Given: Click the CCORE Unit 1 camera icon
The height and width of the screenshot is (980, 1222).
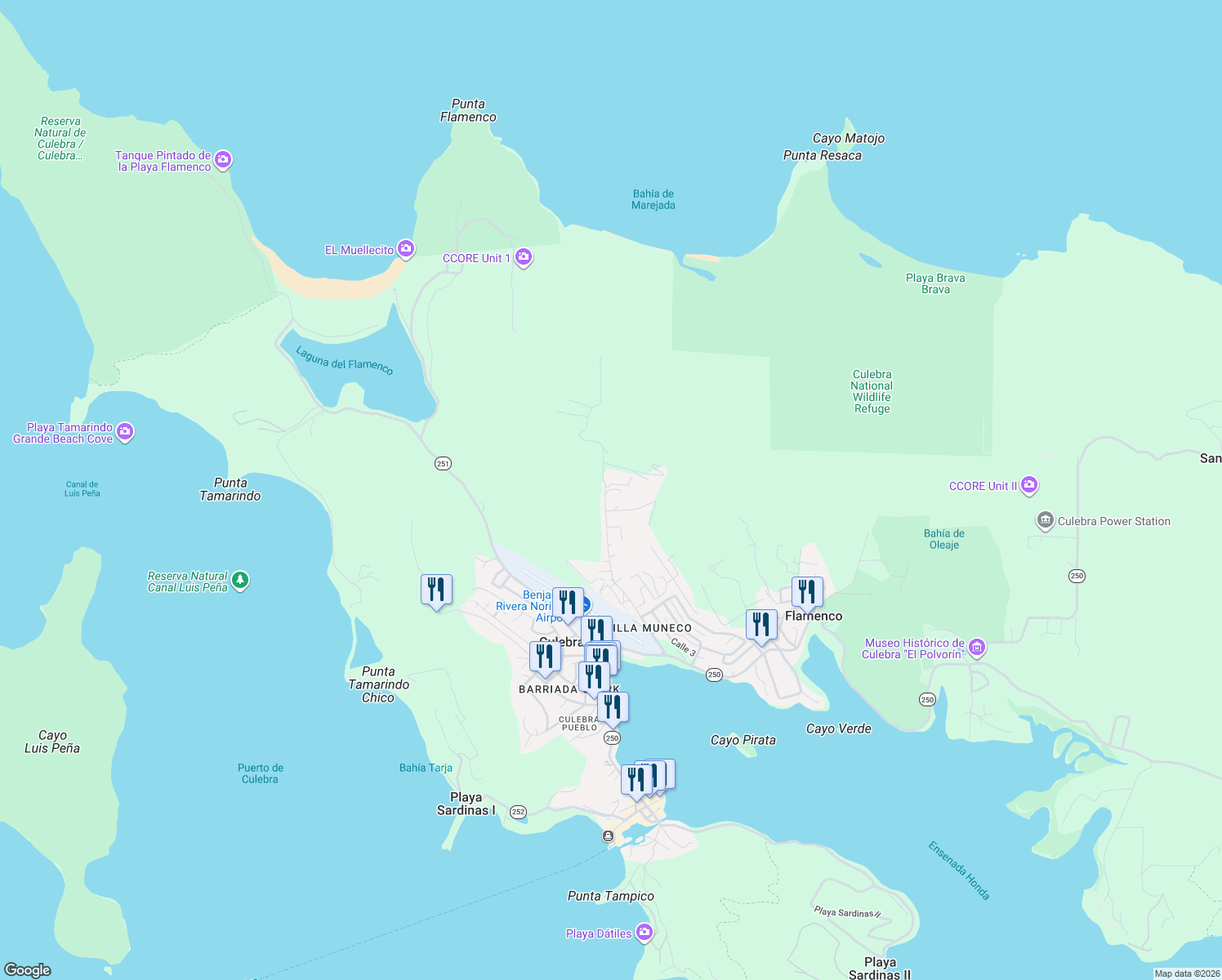Looking at the screenshot, I should point(524,257).
